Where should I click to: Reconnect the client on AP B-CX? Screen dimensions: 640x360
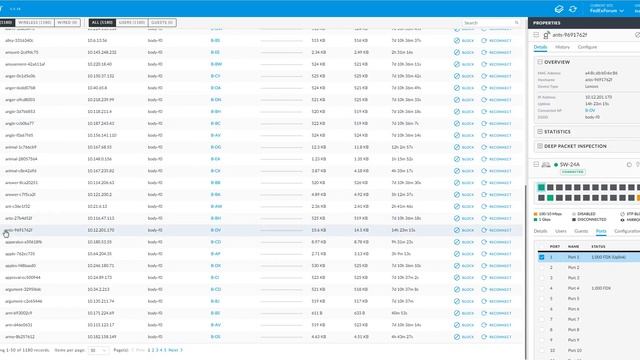(x=496, y=171)
